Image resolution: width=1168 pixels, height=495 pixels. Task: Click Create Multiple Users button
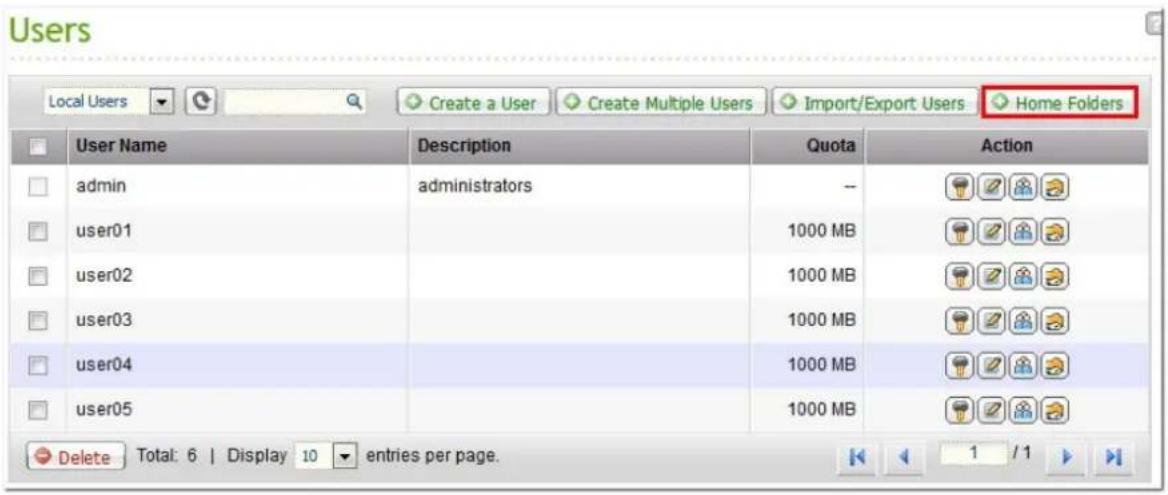point(661,103)
